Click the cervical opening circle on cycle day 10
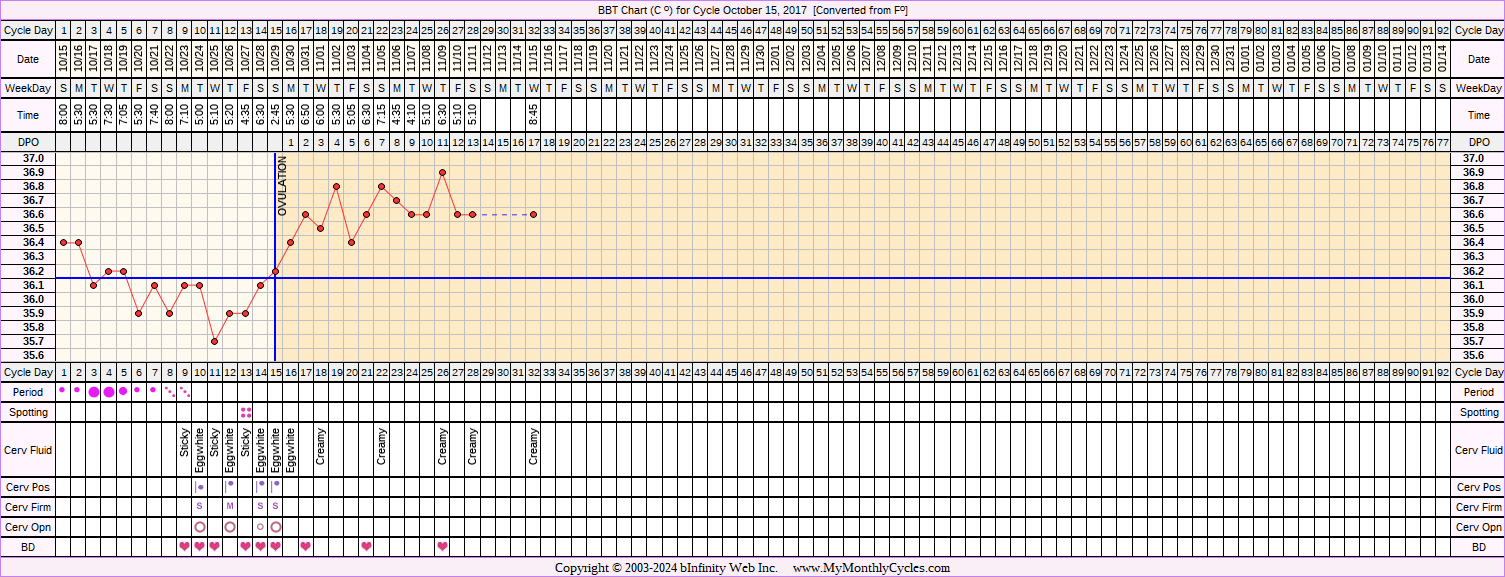 tap(199, 527)
